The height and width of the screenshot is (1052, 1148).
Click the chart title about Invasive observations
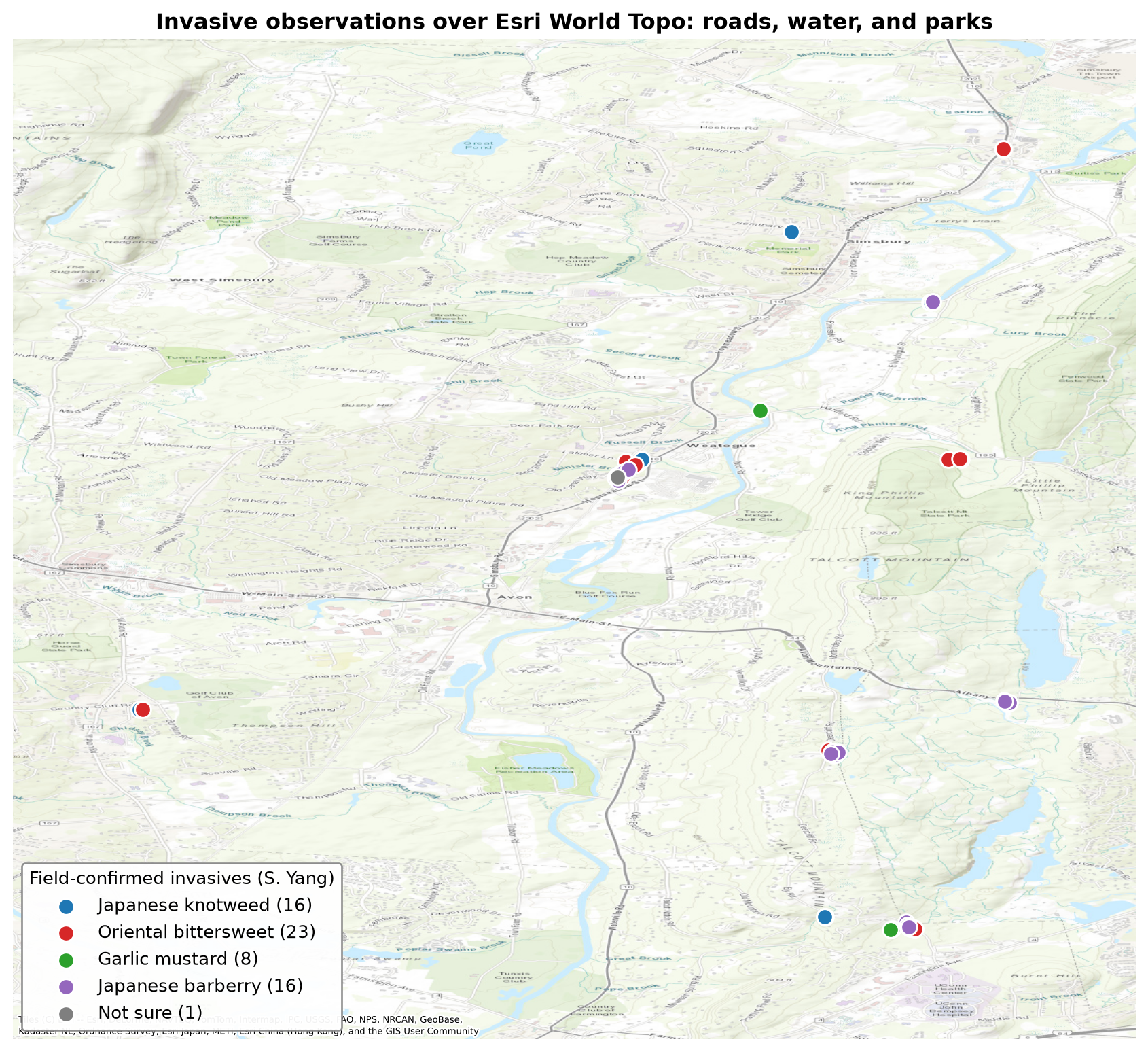pyautogui.click(x=574, y=22)
